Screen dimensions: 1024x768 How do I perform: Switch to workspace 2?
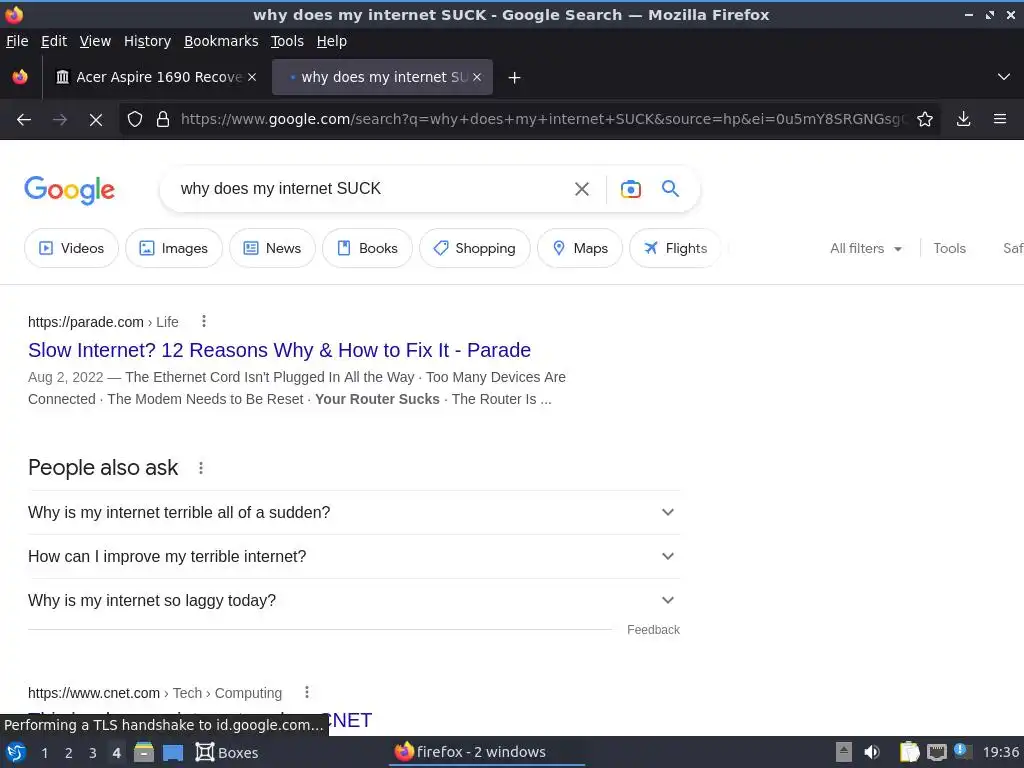coord(69,753)
